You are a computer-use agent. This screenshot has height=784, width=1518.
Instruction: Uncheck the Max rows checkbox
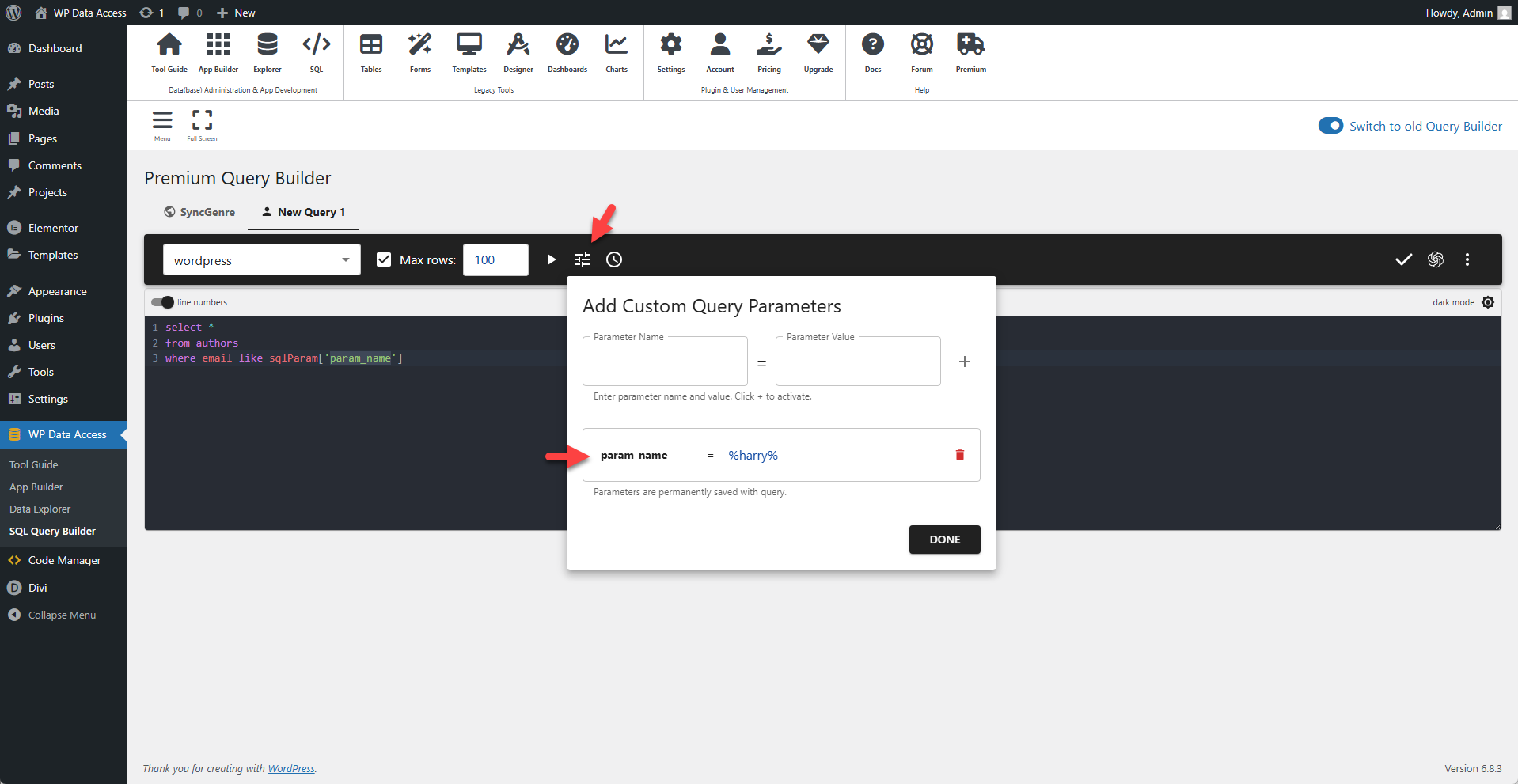click(384, 259)
